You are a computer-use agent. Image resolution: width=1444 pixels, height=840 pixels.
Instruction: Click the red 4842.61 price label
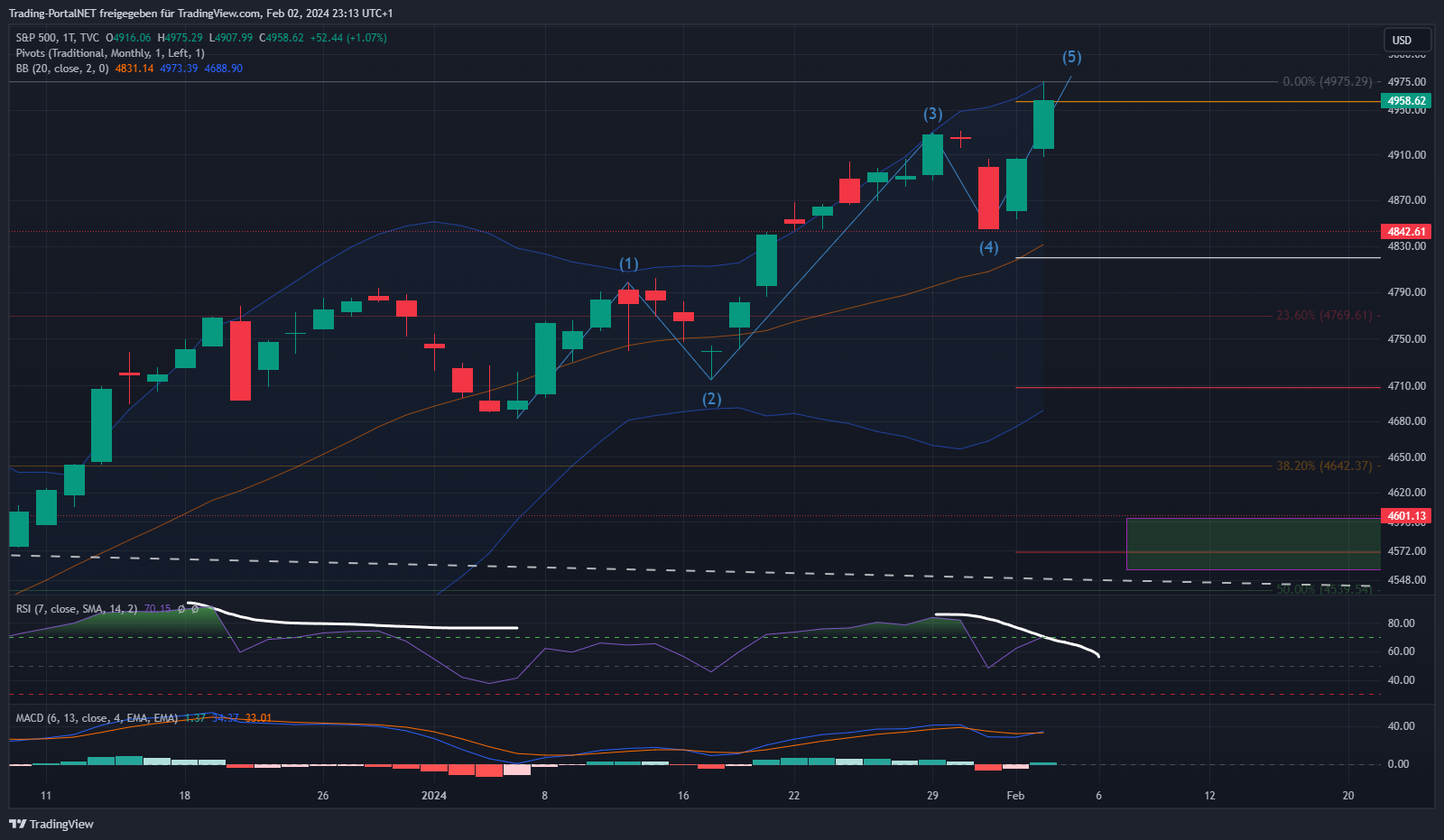pos(1406,232)
